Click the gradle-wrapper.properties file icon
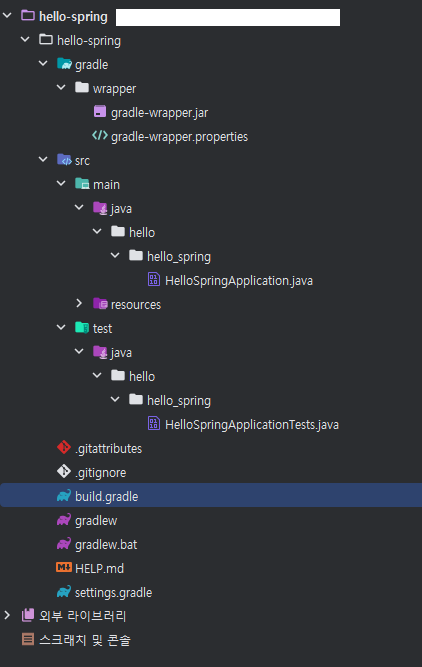 [x=100, y=136]
